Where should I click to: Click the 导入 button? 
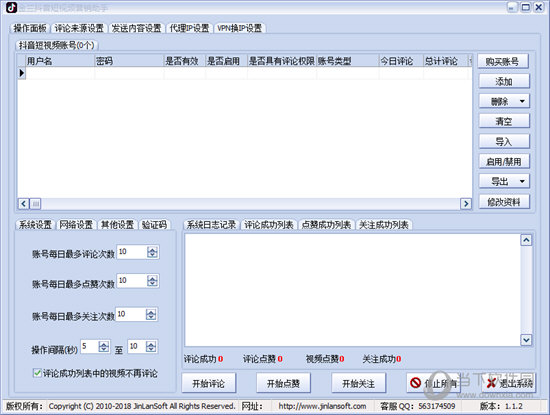(504, 141)
